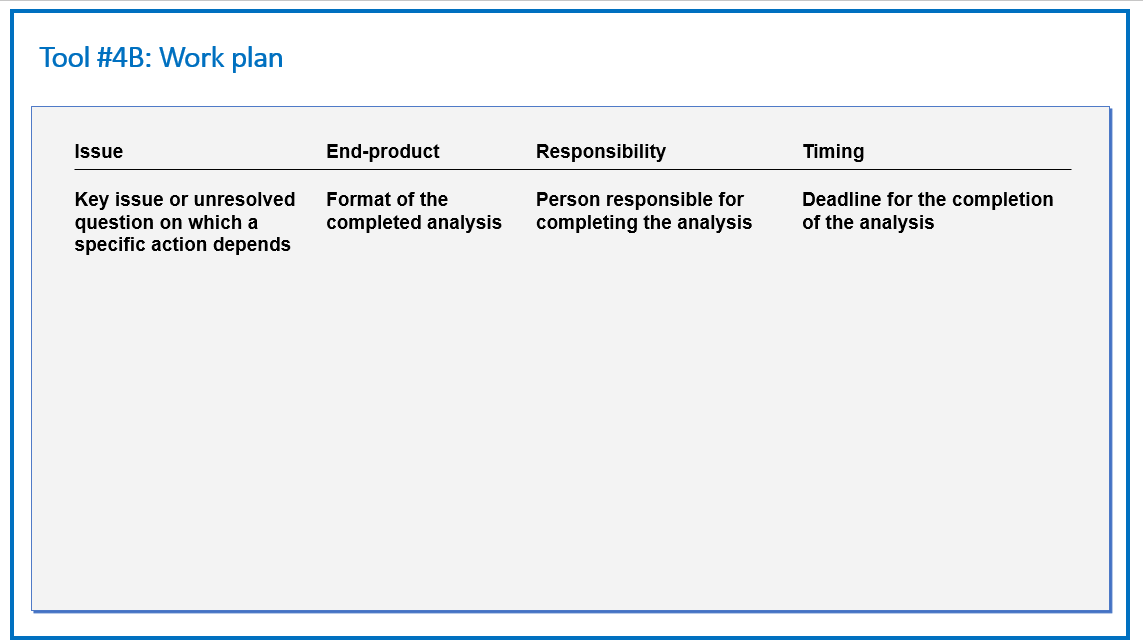Select the "Key issue or unresolved" text line
Viewport: 1143px width, 644px height.
coord(184,199)
